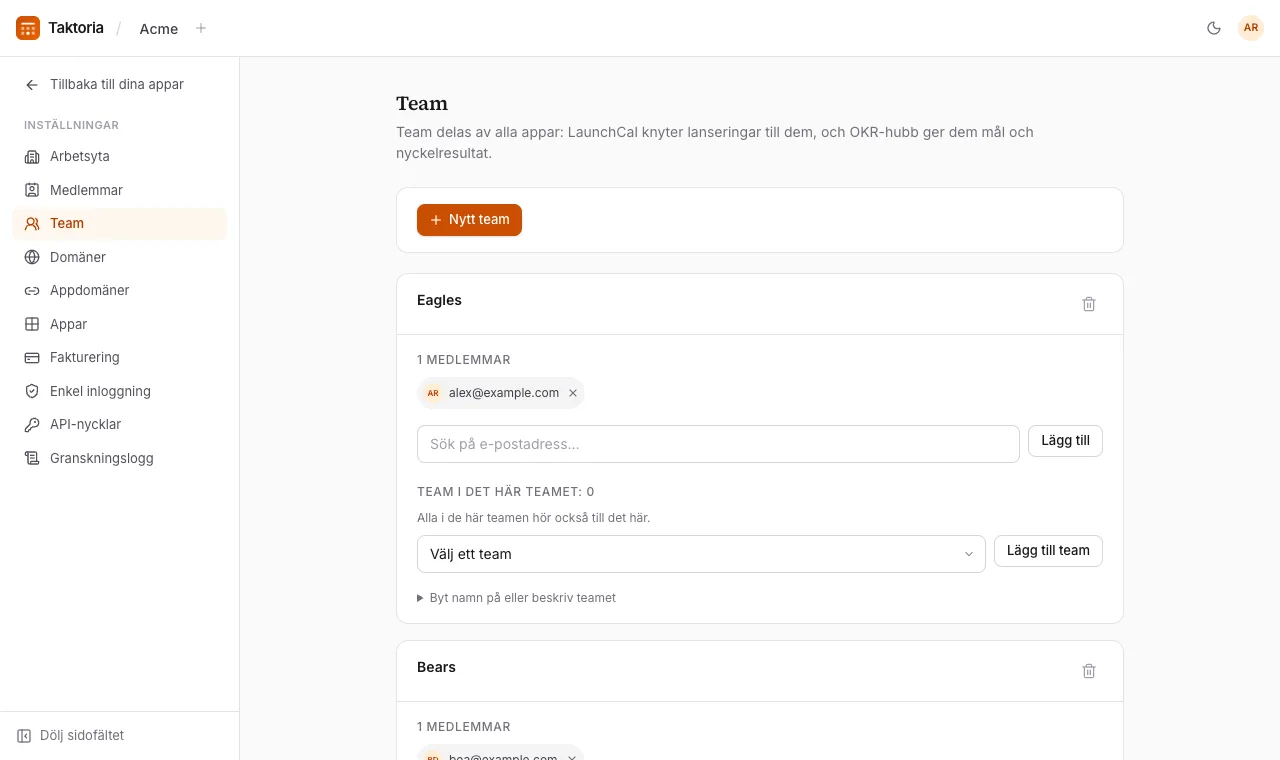1280x760 pixels.
Task: Click the plus icon next to Acme
Action: (x=201, y=28)
